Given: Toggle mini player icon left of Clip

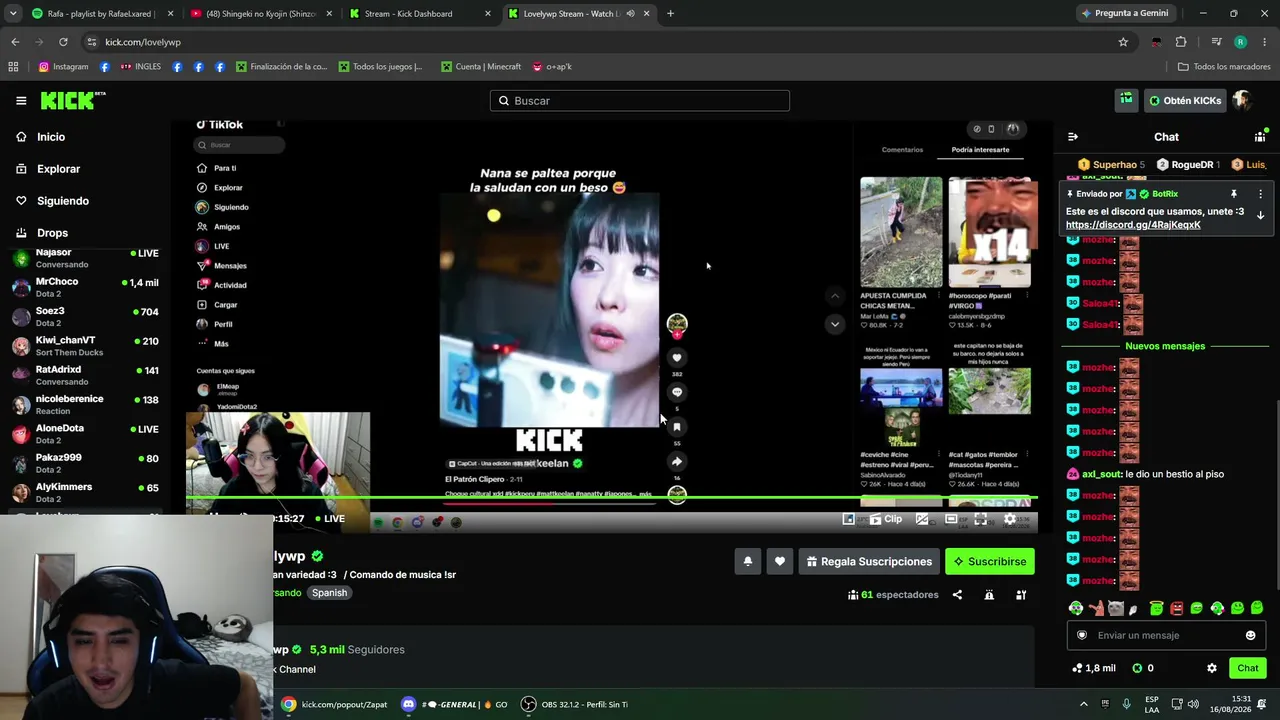Looking at the screenshot, I should click(x=849, y=519).
